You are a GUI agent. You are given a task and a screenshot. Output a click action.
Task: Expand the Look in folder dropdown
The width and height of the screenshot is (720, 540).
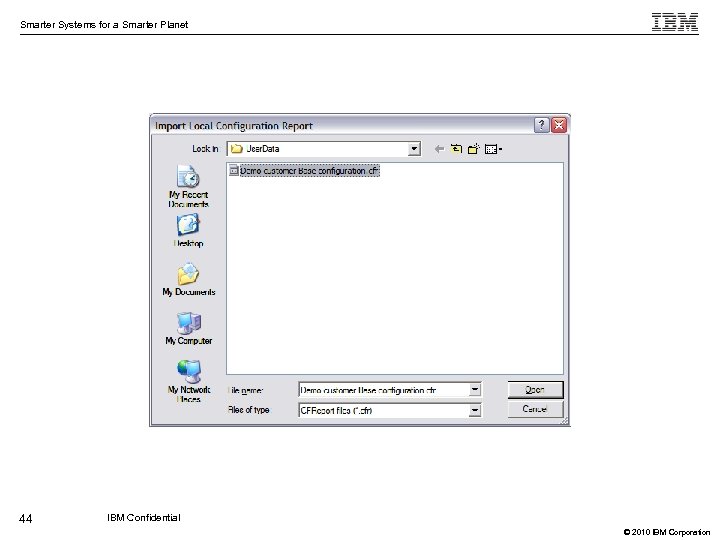point(414,149)
